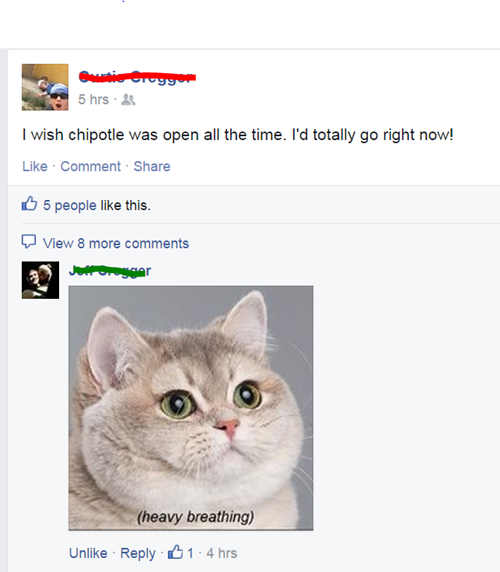Click the red-scribbled post author name

coord(137,77)
